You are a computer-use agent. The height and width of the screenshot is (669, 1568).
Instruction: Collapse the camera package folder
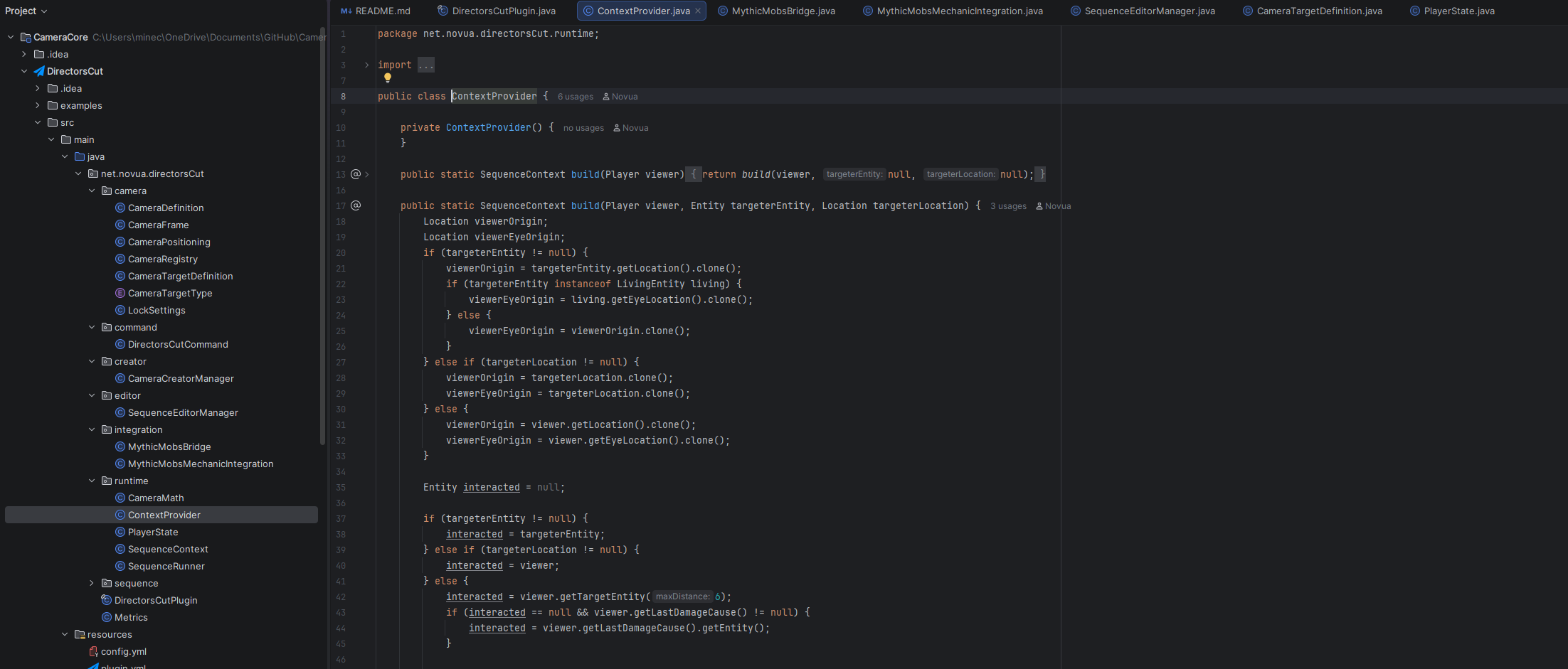coord(92,191)
